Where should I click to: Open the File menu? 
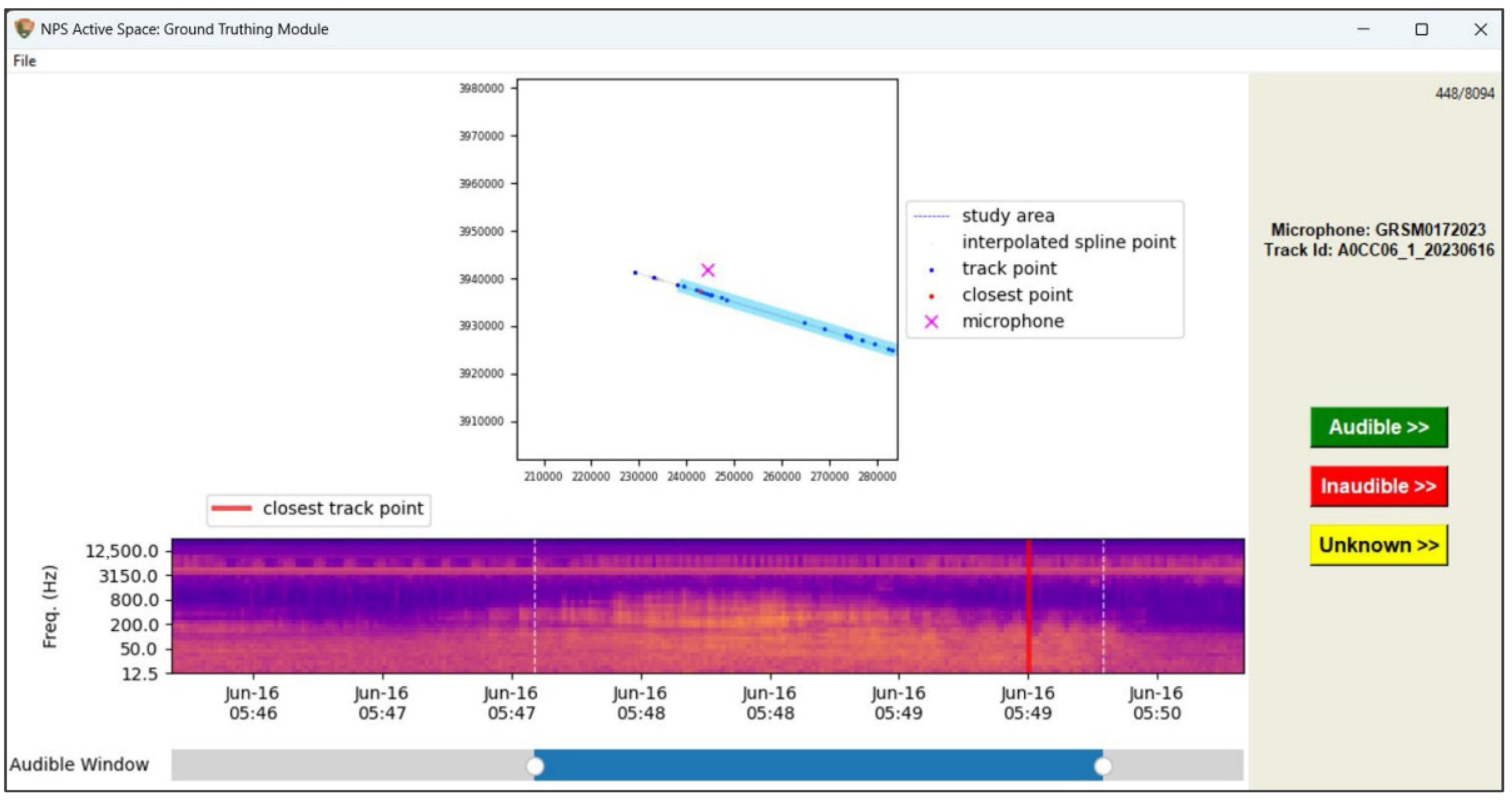pyautogui.click(x=25, y=61)
